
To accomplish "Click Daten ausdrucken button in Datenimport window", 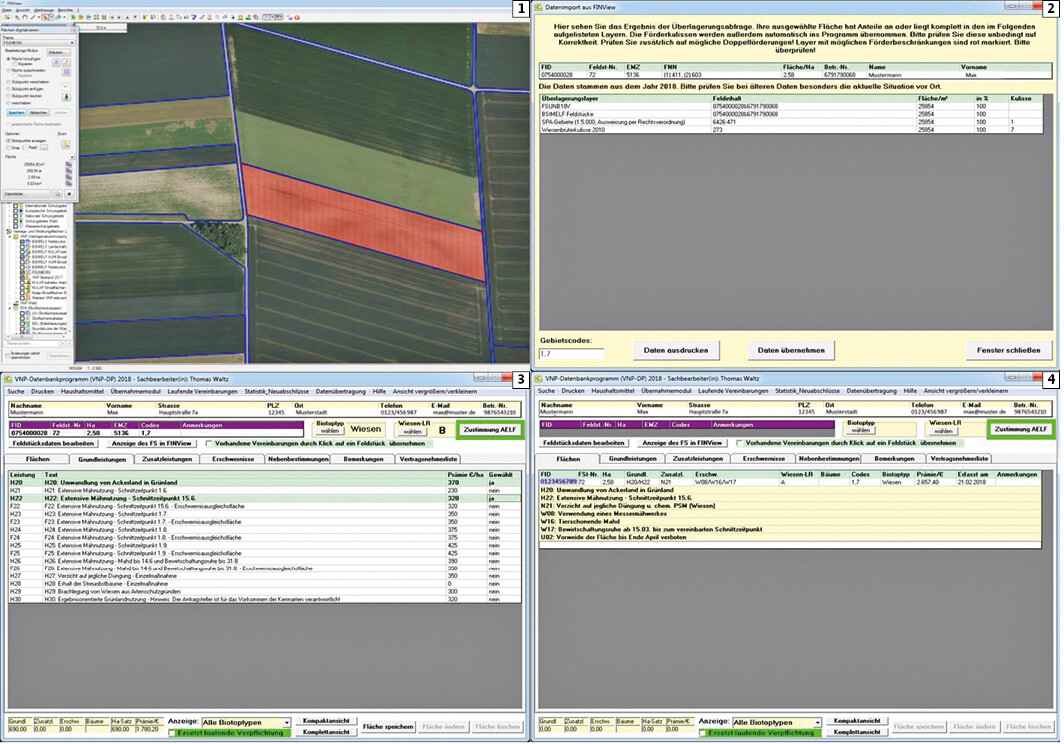I will [676, 350].
